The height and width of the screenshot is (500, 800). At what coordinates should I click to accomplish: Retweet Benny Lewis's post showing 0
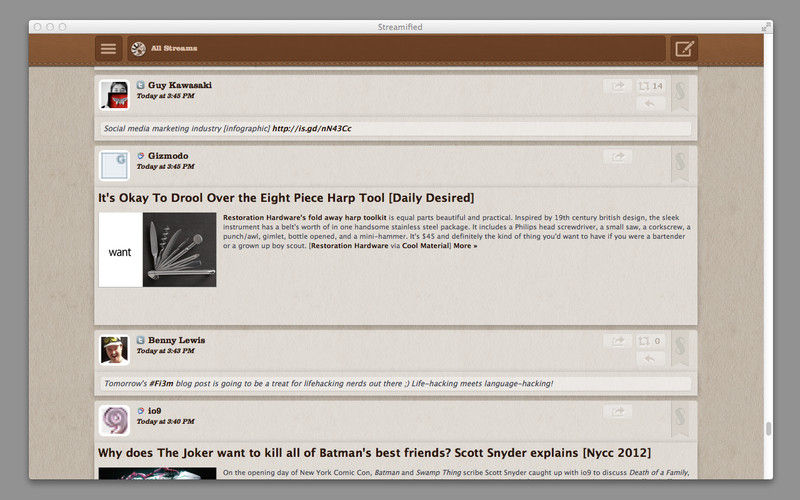(x=650, y=341)
